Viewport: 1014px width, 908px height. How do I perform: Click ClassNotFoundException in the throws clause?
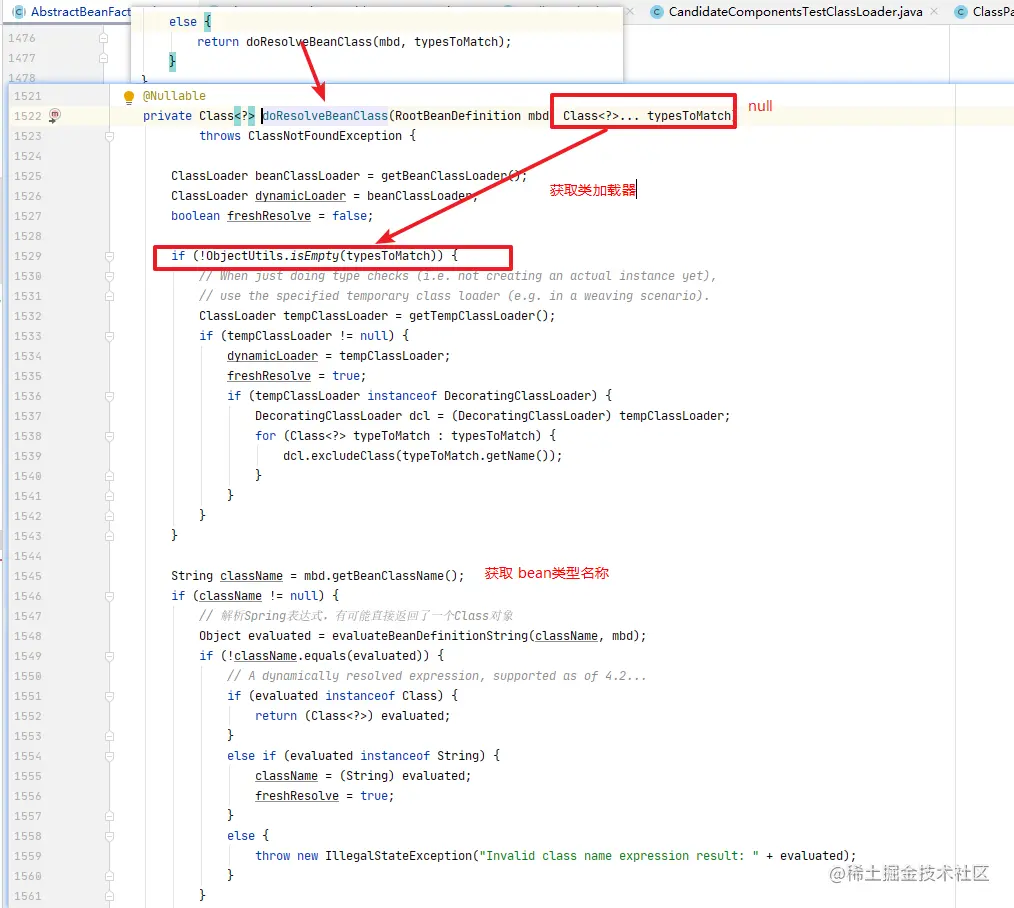tap(325, 136)
